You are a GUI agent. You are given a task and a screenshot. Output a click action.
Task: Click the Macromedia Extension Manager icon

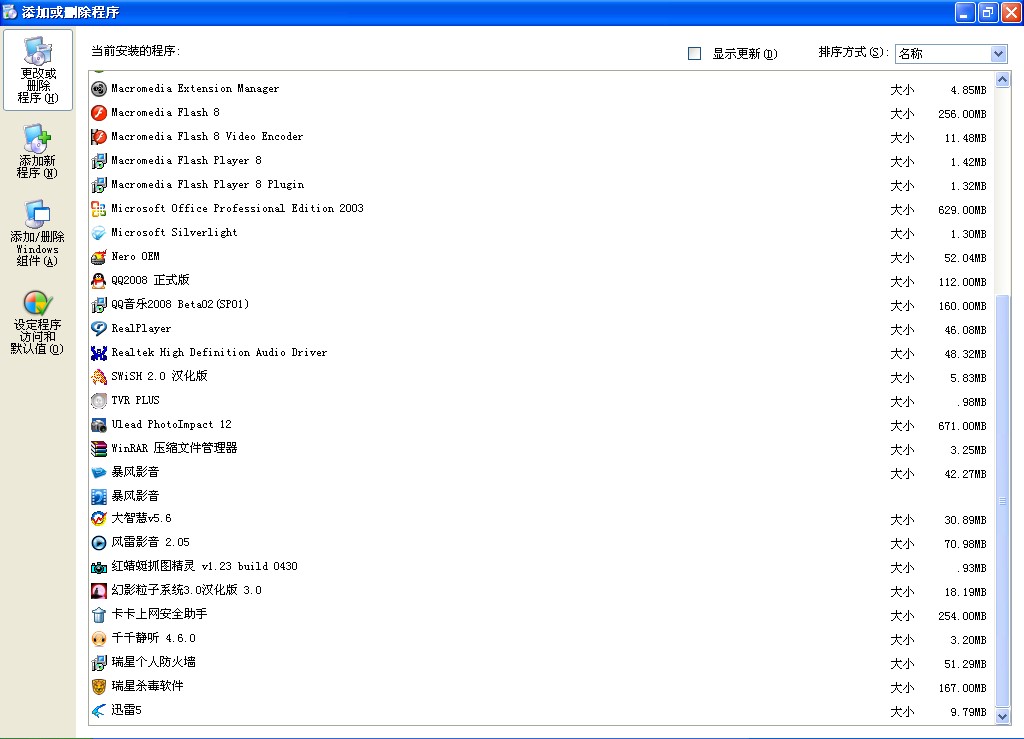99,89
